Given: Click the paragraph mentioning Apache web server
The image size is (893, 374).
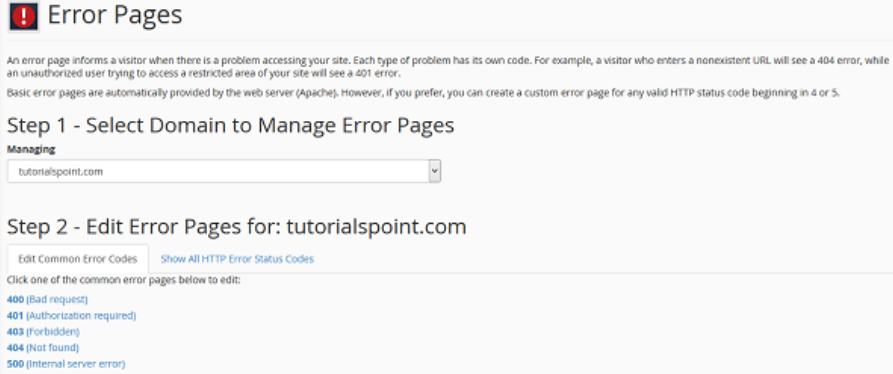Looking at the screenshot, I should [x=423, y=93].
